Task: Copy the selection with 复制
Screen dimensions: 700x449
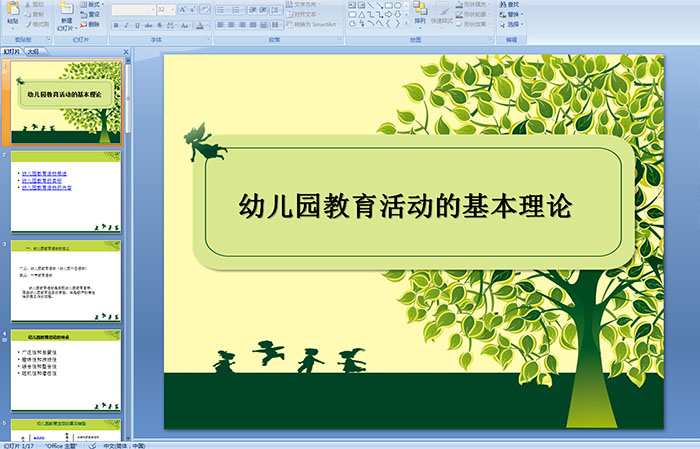Action: (34, 14)
